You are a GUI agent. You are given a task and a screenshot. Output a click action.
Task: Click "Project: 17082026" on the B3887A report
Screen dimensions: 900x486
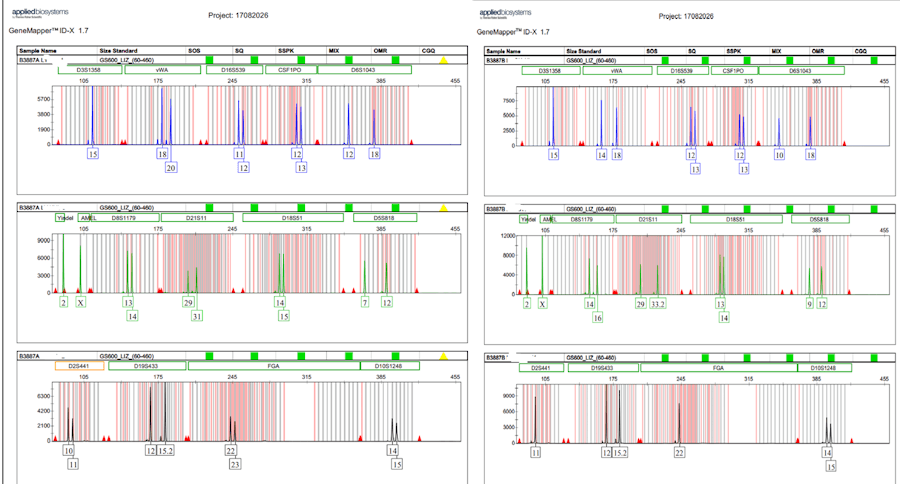pyautogui.click(x=238, y=15)
